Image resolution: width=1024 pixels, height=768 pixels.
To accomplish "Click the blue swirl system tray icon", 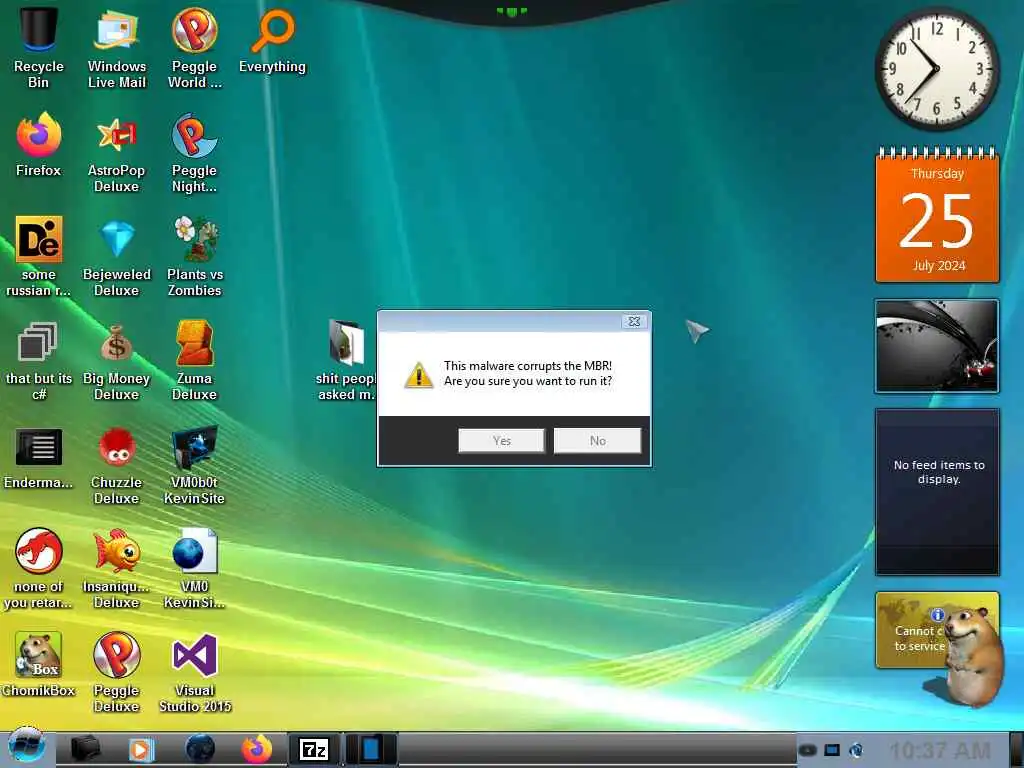I will coord(856,750).
